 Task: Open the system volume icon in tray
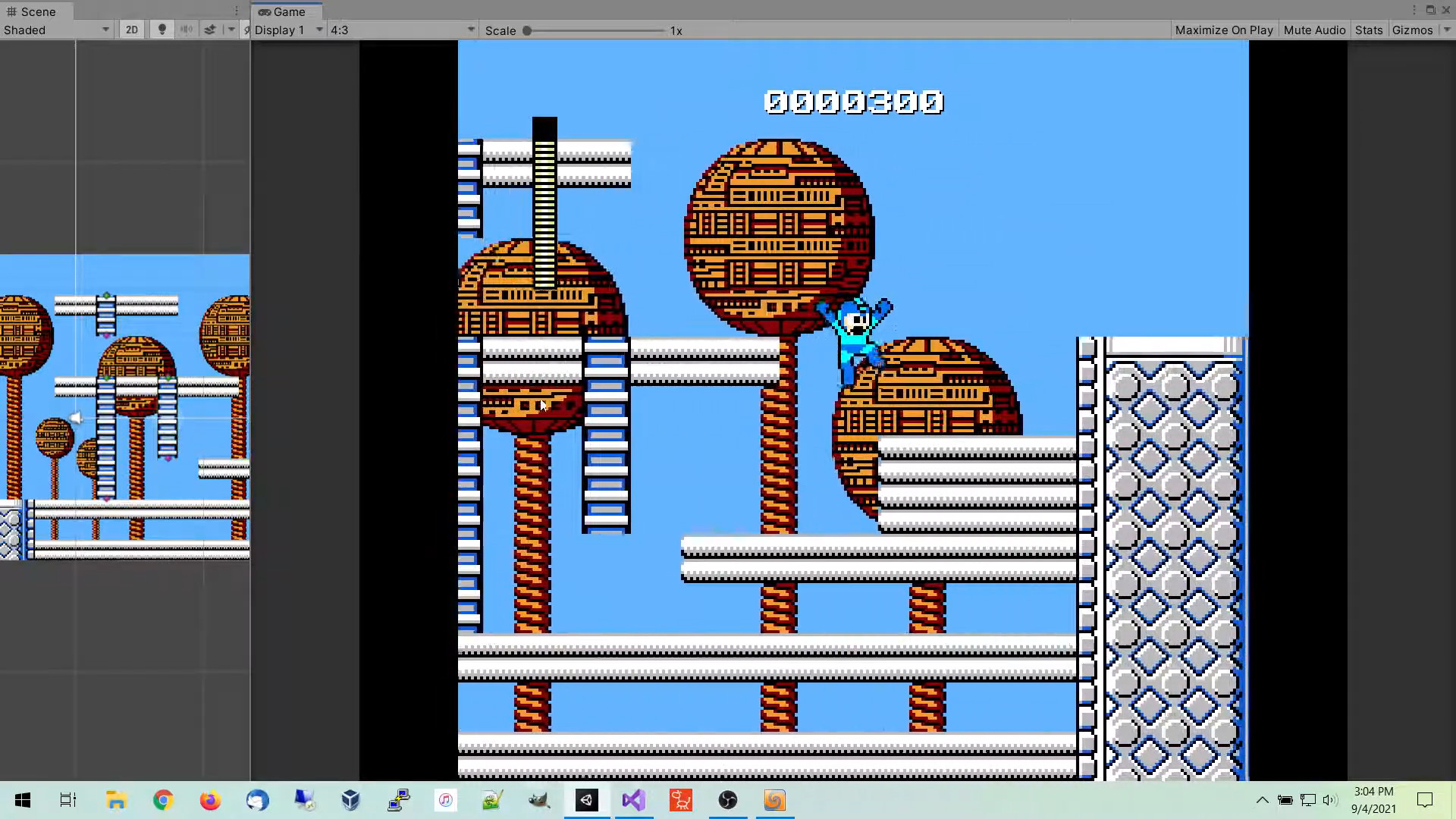point(1331,800)
